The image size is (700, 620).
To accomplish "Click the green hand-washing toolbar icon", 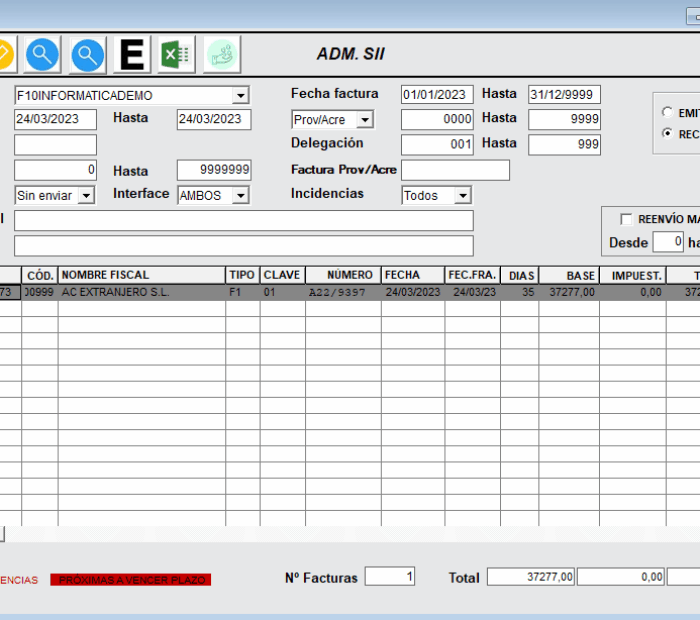I will (222, 54).
